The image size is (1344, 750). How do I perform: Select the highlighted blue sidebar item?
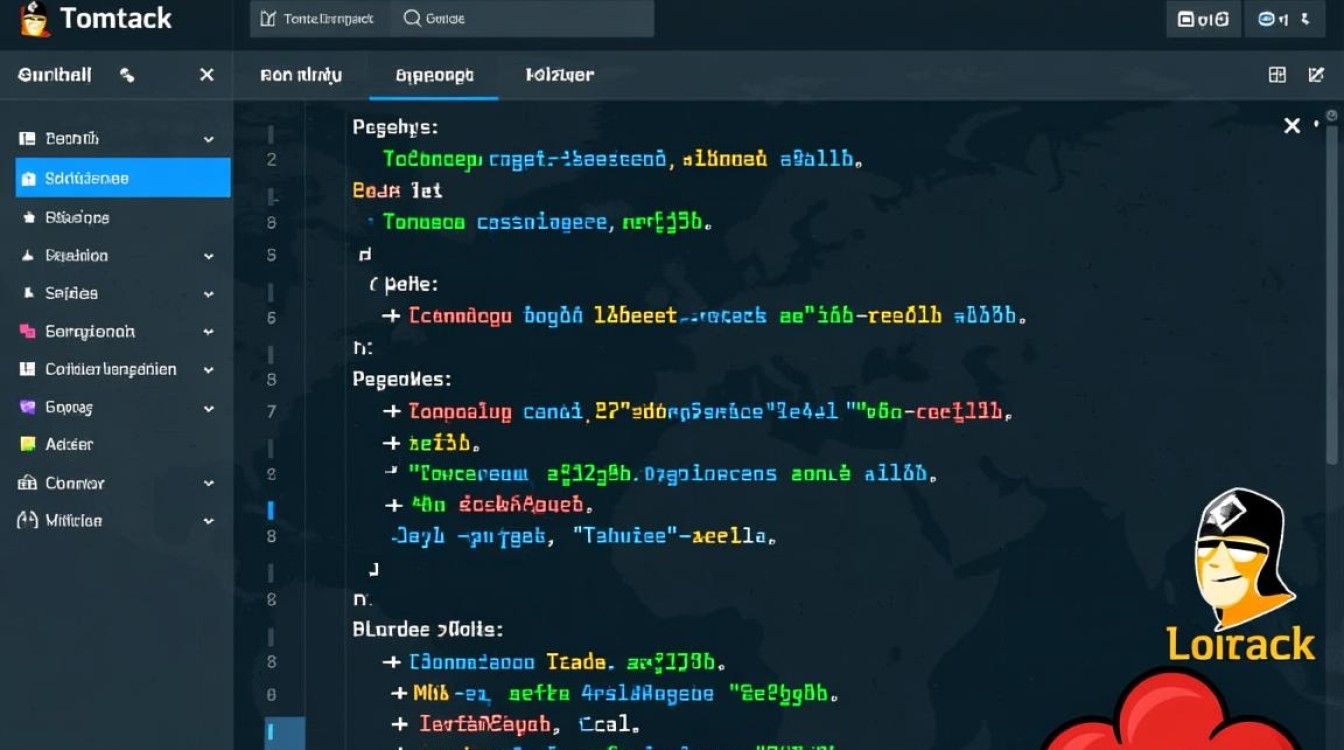[x=123, y=178]
